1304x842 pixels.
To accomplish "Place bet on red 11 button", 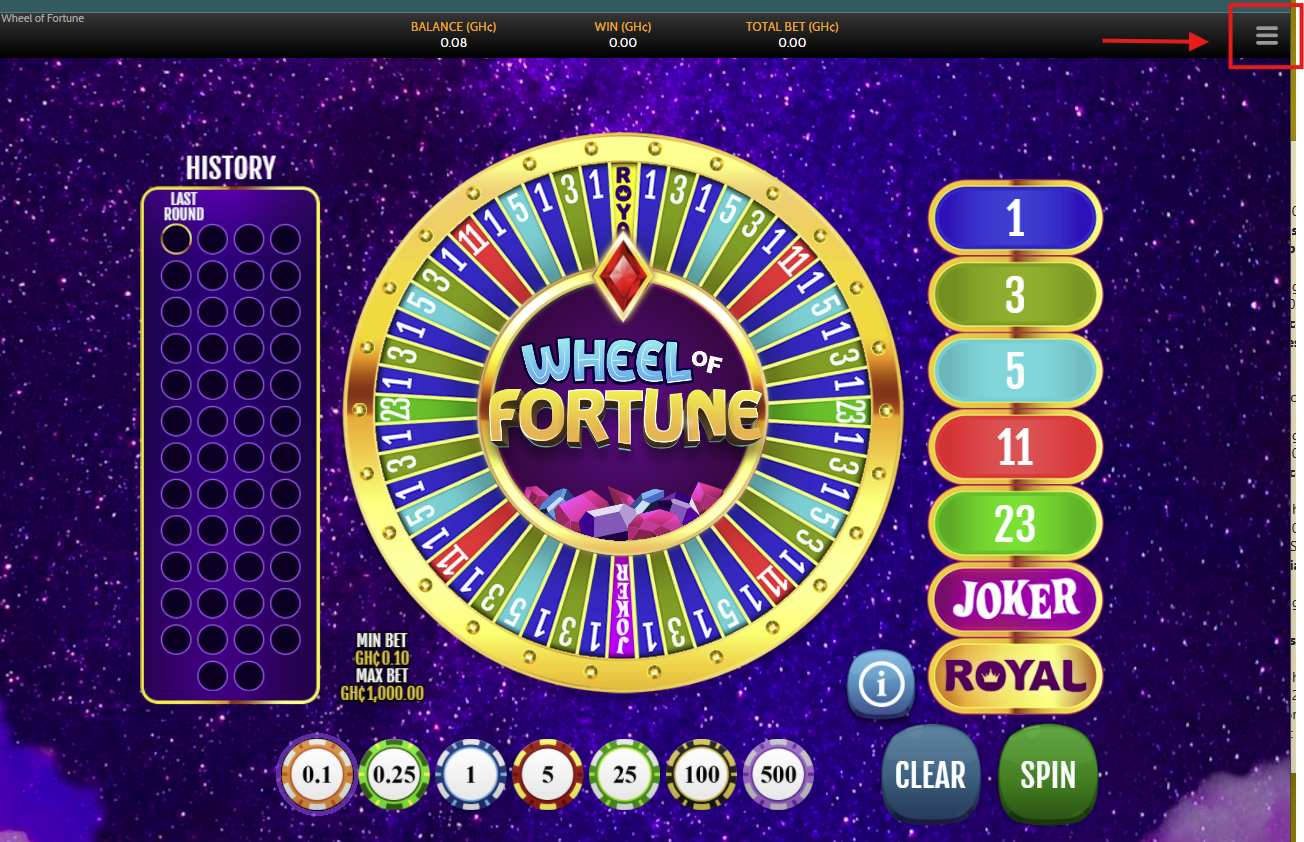I will 1015,447.
